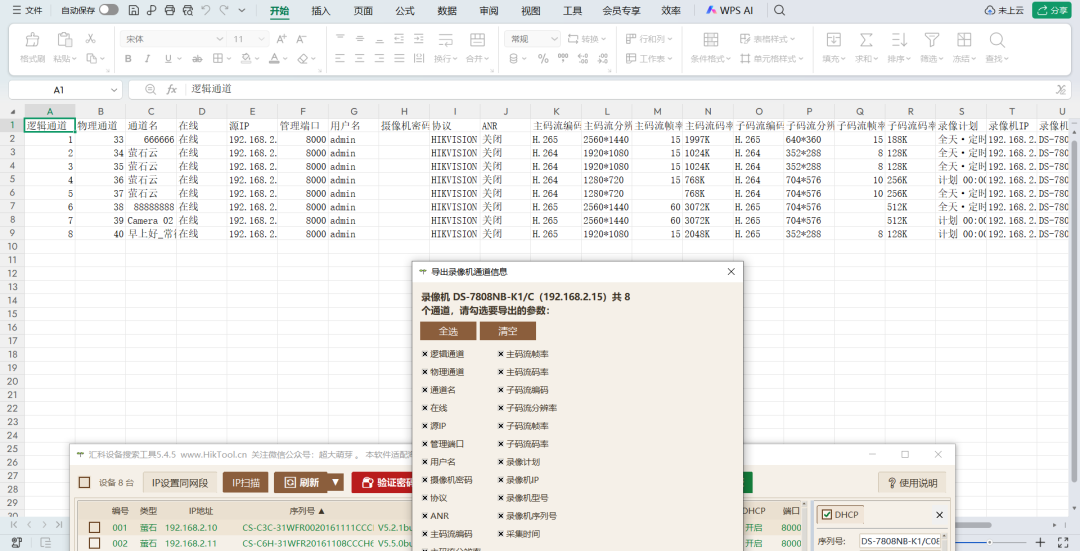Decrease font size with A- icon

(302, 39)
